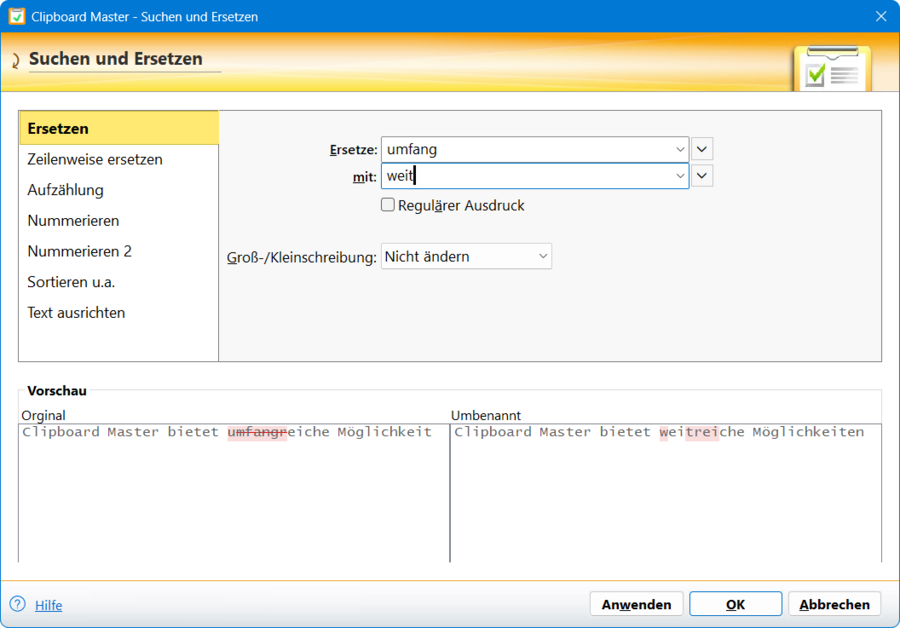Click the Orginal preview text box
The height and width of the screenshot is (628, 900).
[234, 493]
